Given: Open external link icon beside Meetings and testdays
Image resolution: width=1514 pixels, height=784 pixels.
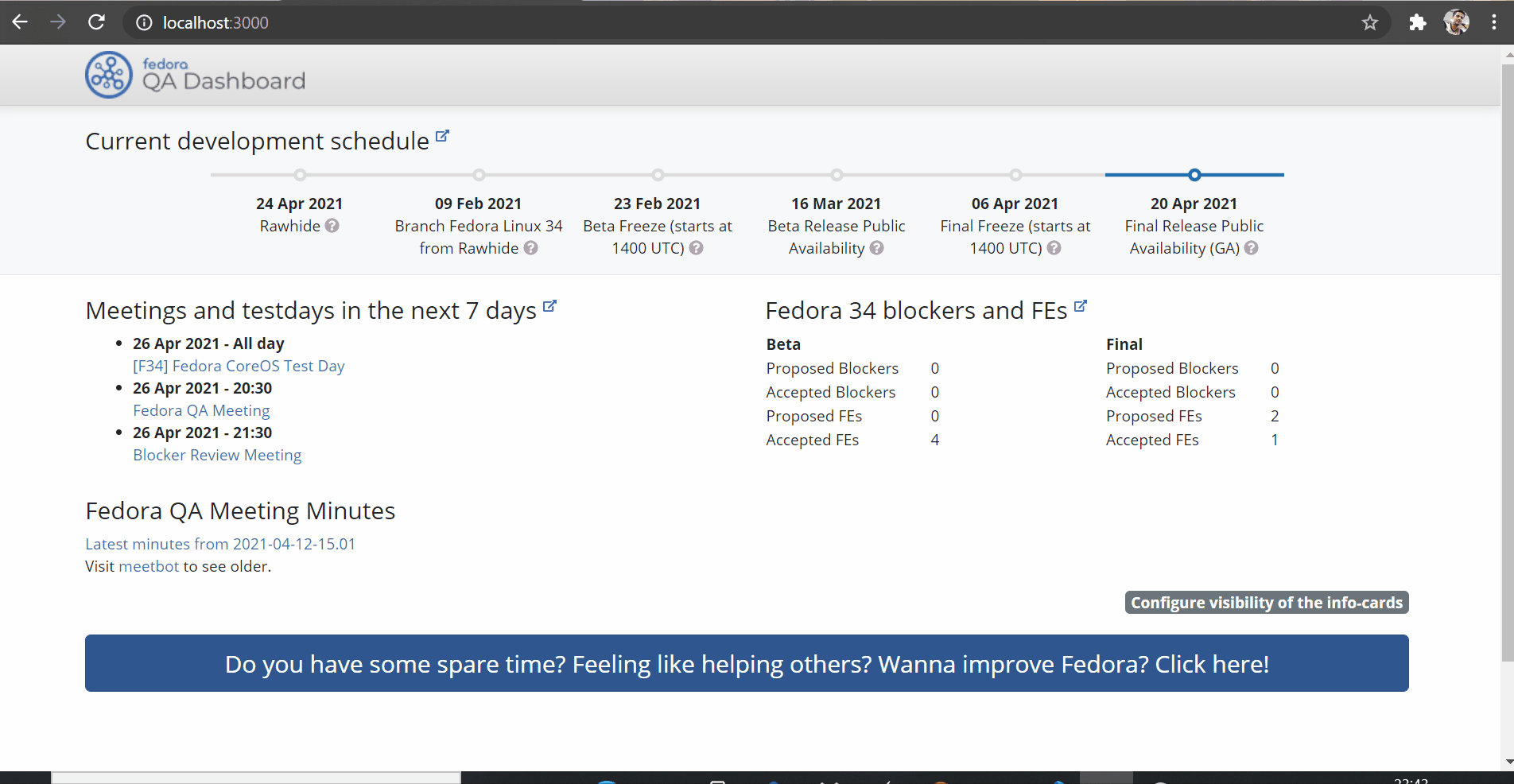Looking at the screenshot, I should [549, 305].
